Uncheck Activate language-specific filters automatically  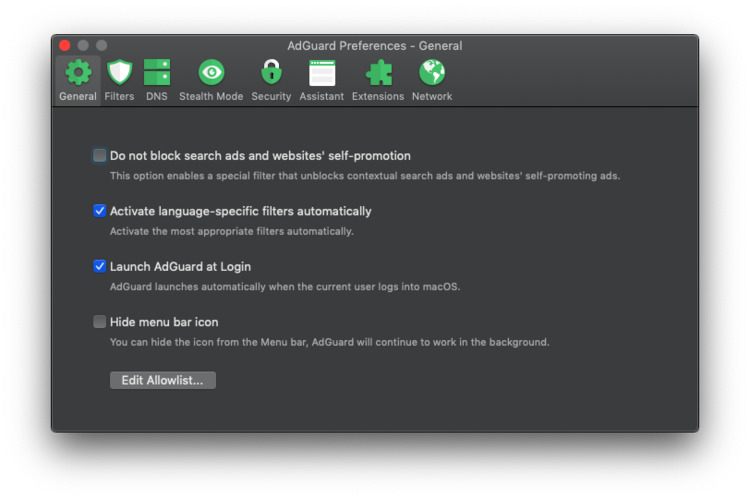(x=99, y=211)
